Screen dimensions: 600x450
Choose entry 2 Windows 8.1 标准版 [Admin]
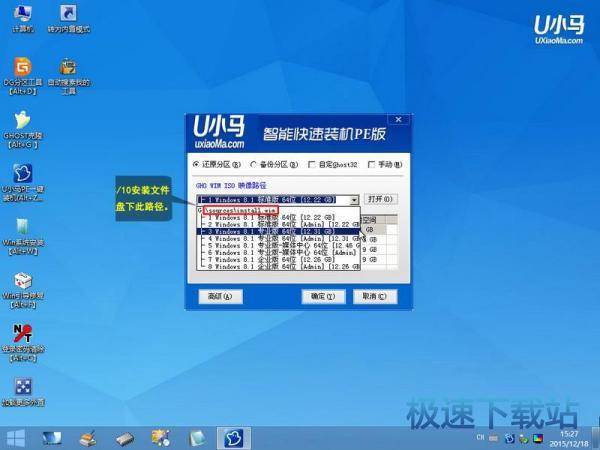(x=278, y=224)
